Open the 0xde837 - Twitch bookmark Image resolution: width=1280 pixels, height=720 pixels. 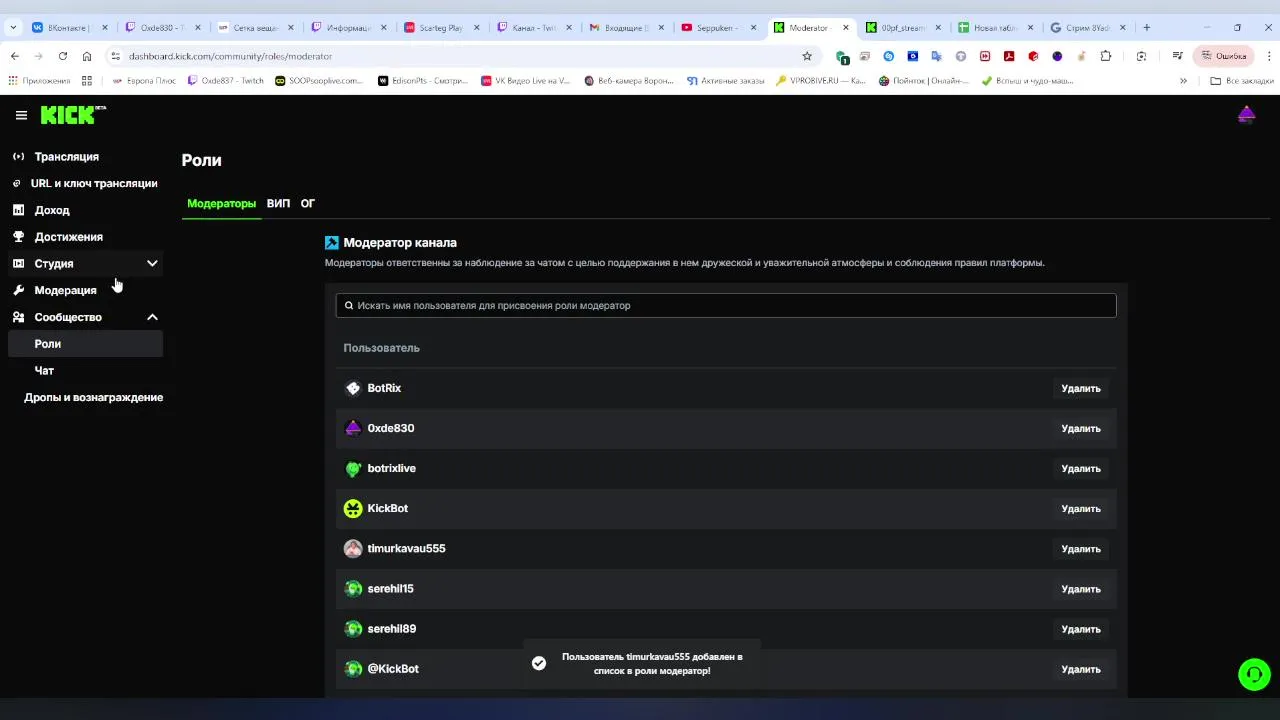tap(226, 80)
